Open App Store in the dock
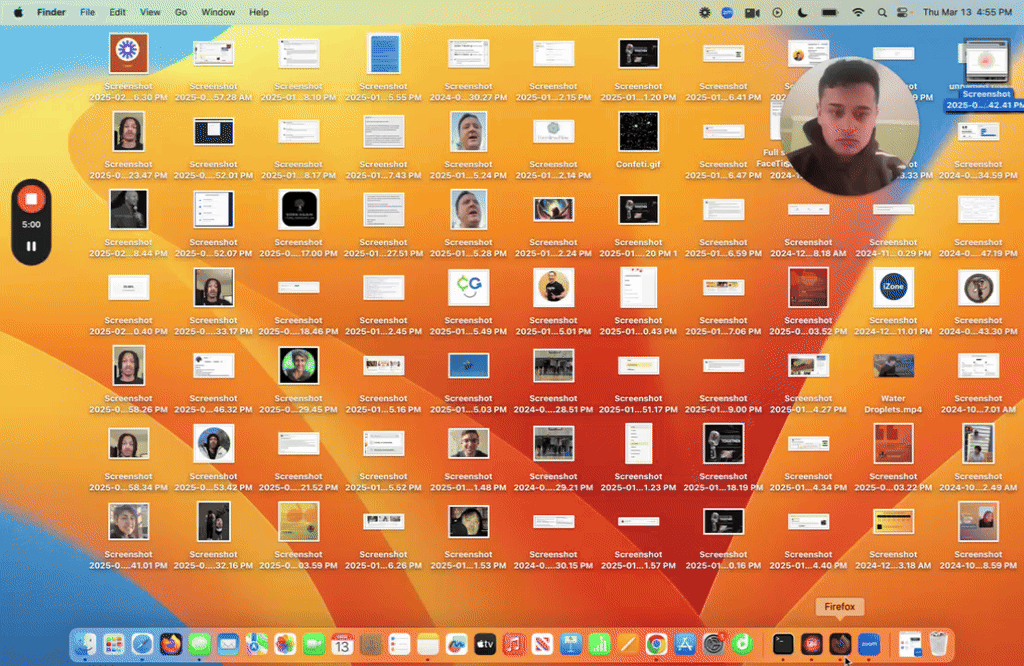This screenshot has width=1024, height=666. 685,644
